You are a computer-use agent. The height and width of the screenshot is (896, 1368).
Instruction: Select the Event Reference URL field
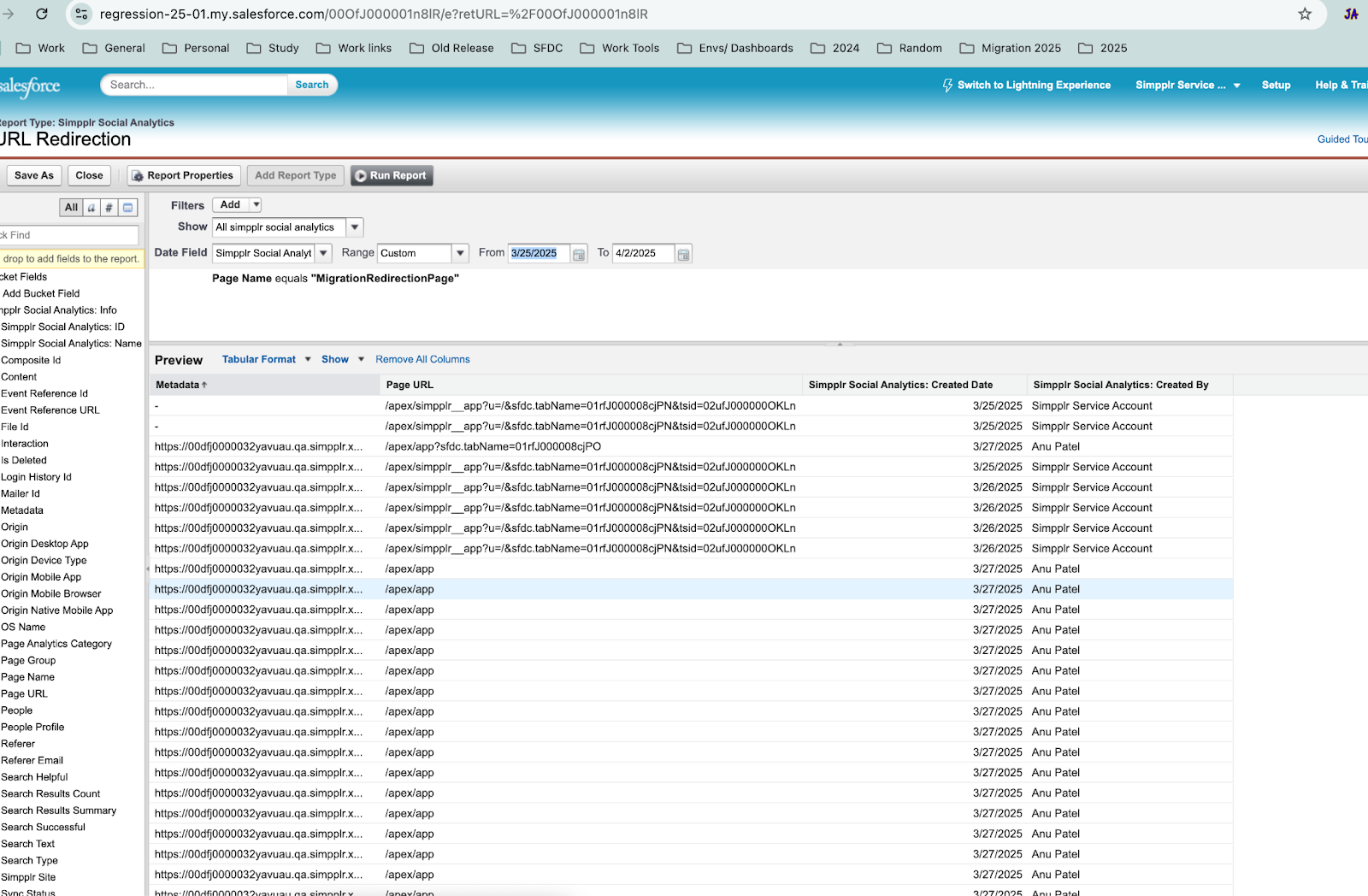coord(50,410)
